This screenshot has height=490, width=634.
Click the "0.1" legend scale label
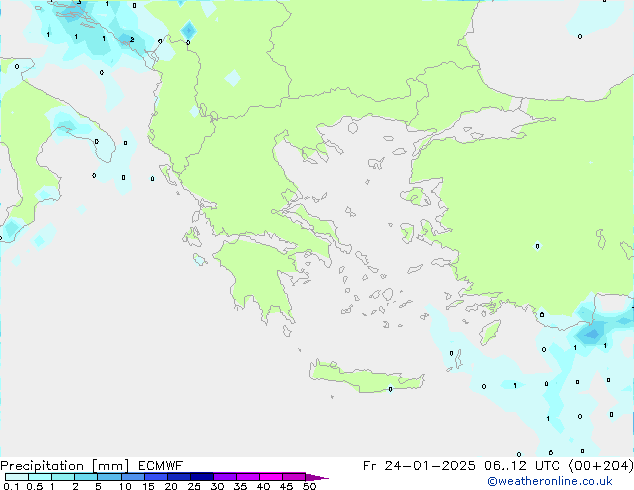11,486
